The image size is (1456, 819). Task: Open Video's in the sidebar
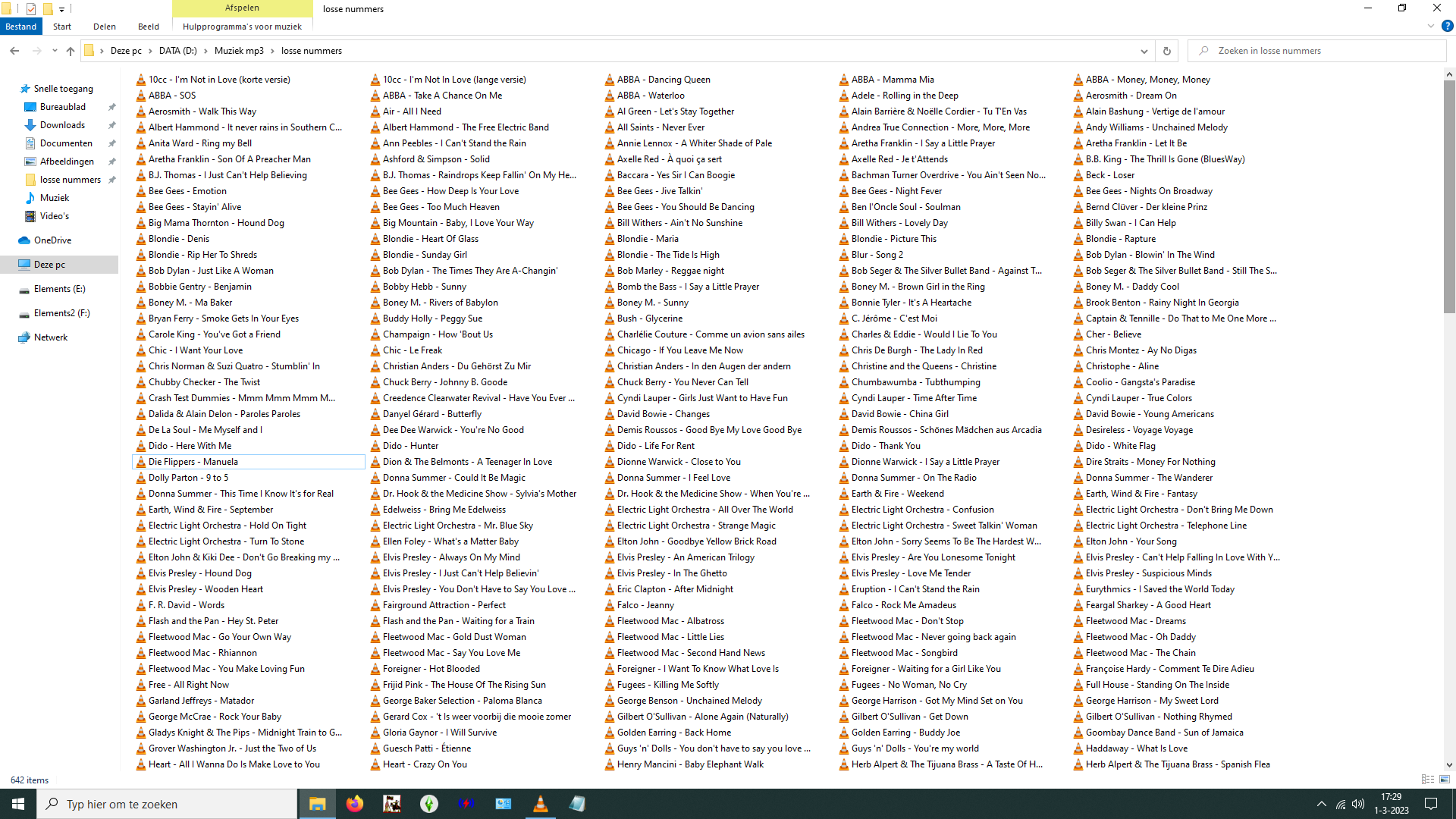click(x=55, y=216)
